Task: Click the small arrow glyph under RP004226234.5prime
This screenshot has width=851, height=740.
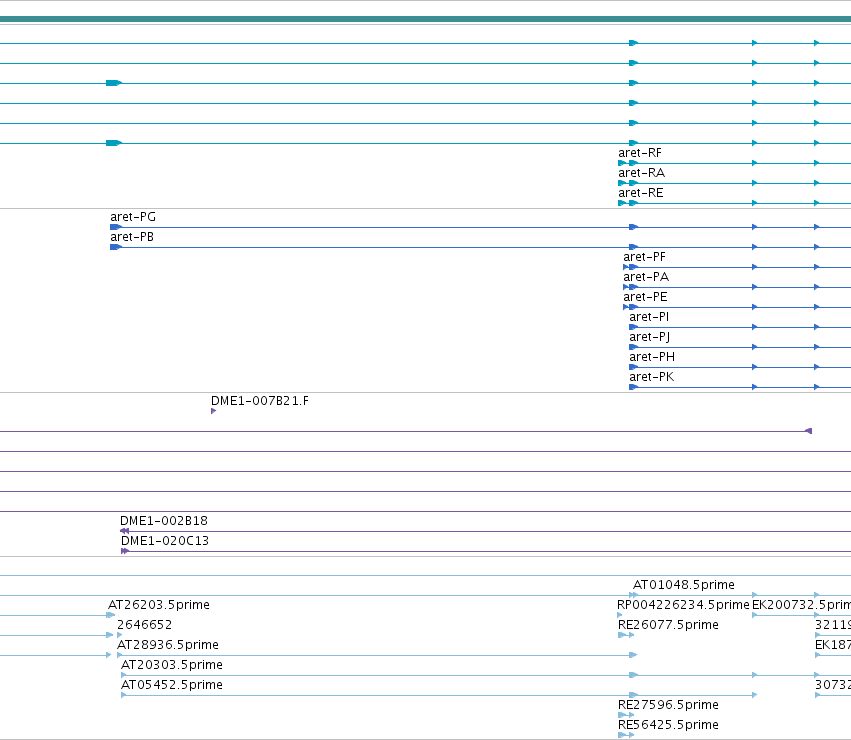Action: (x=620, y=616)
